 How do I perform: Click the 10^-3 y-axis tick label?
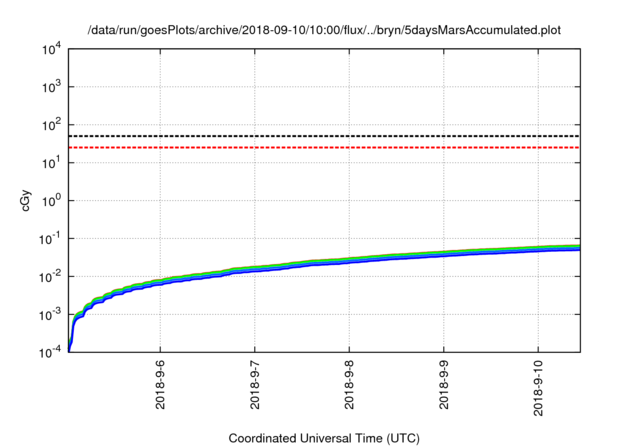pos(50,315)
